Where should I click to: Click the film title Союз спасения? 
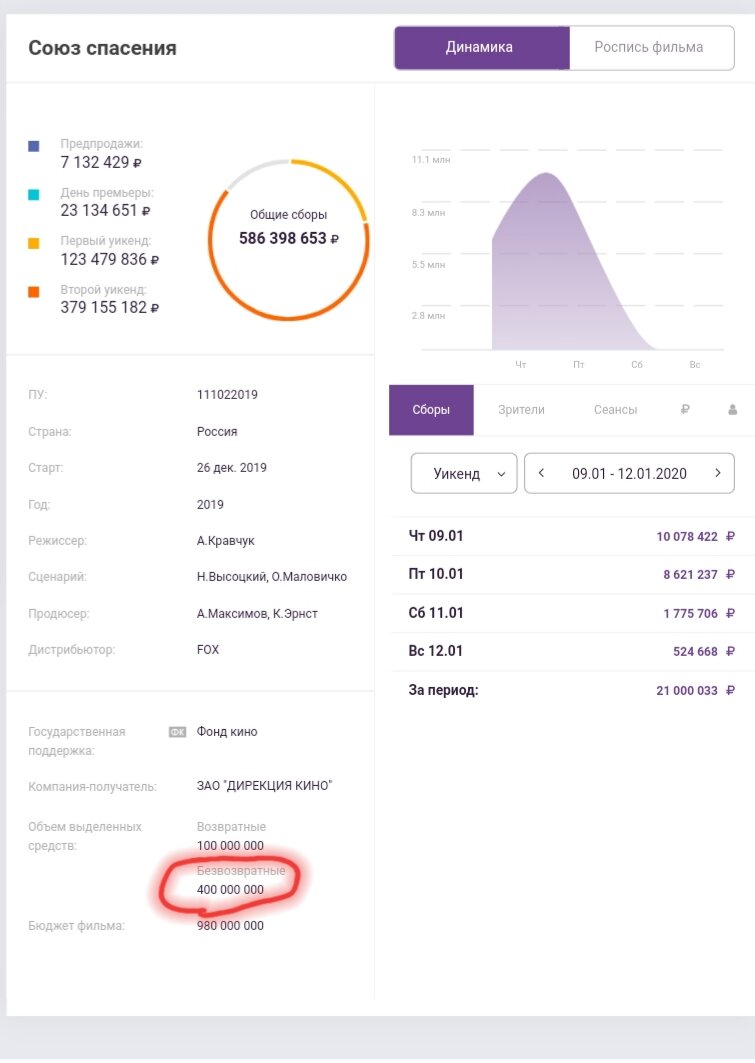[x=102, y=48]
